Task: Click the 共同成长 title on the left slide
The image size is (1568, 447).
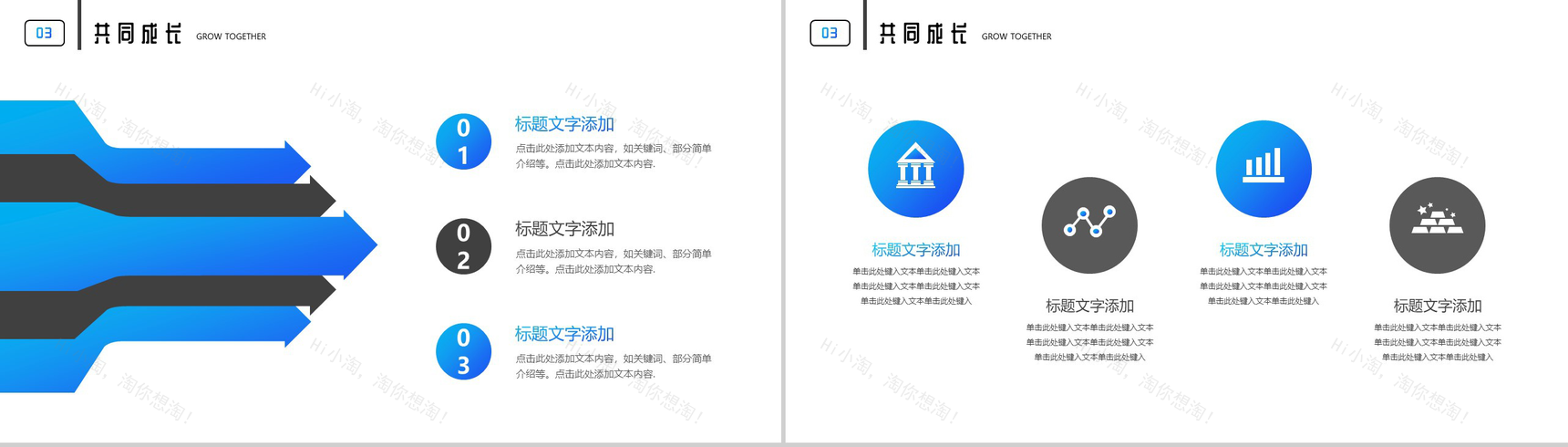Action: point(138,35)
